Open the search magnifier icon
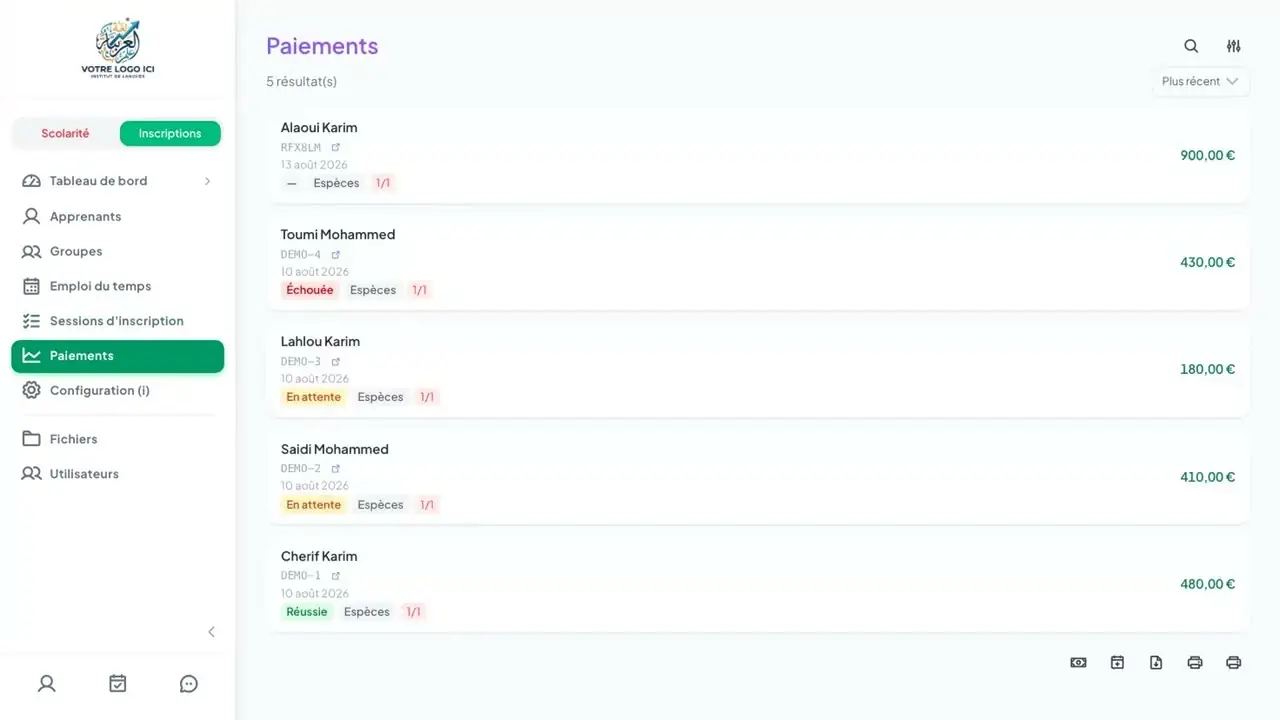 pos(1191,46)
